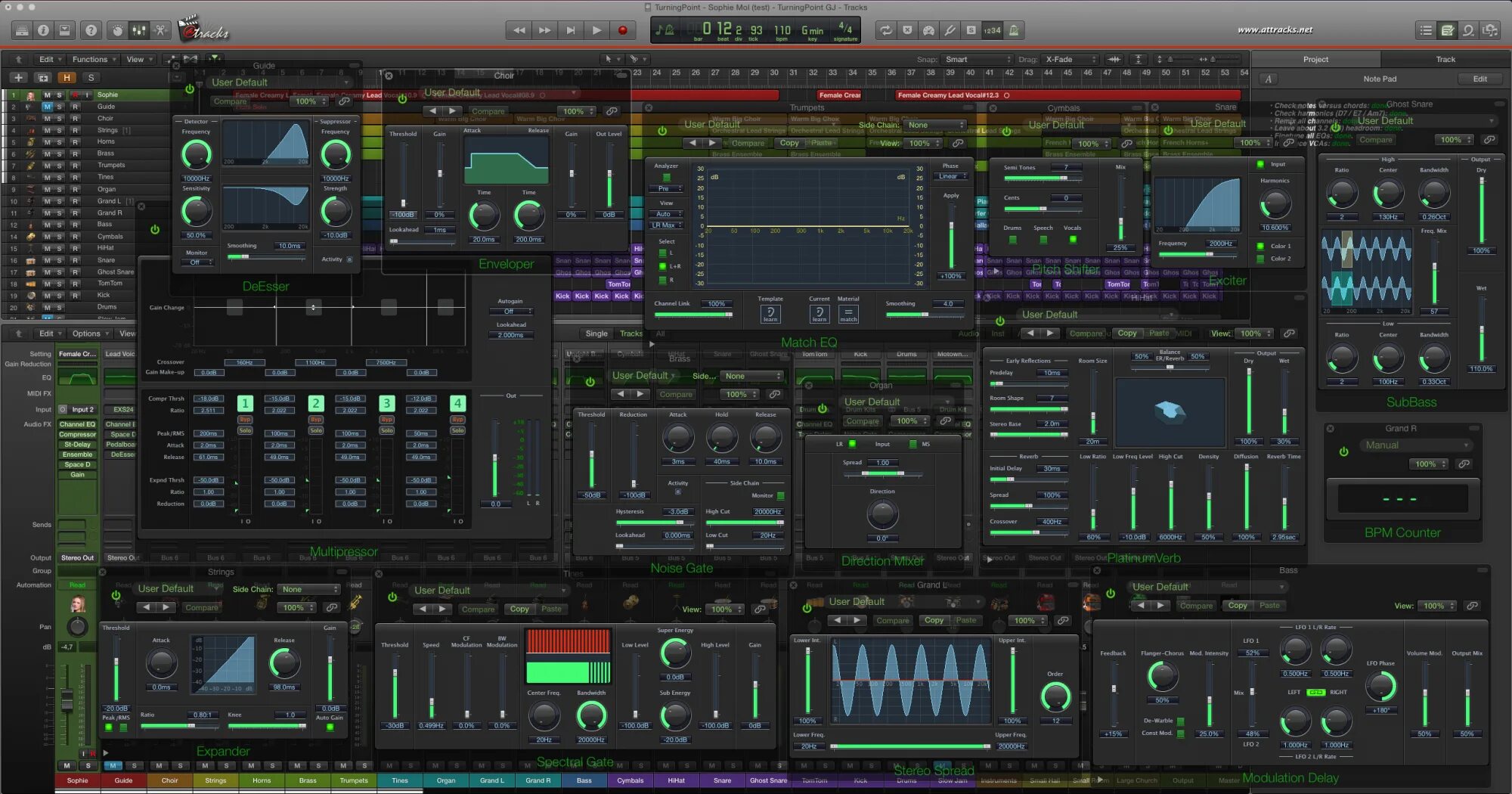Open Quick Help with the question mark icon
The height and width of the screenshot is (794, 1512).
pyautogui.click(x=91, y=30)
